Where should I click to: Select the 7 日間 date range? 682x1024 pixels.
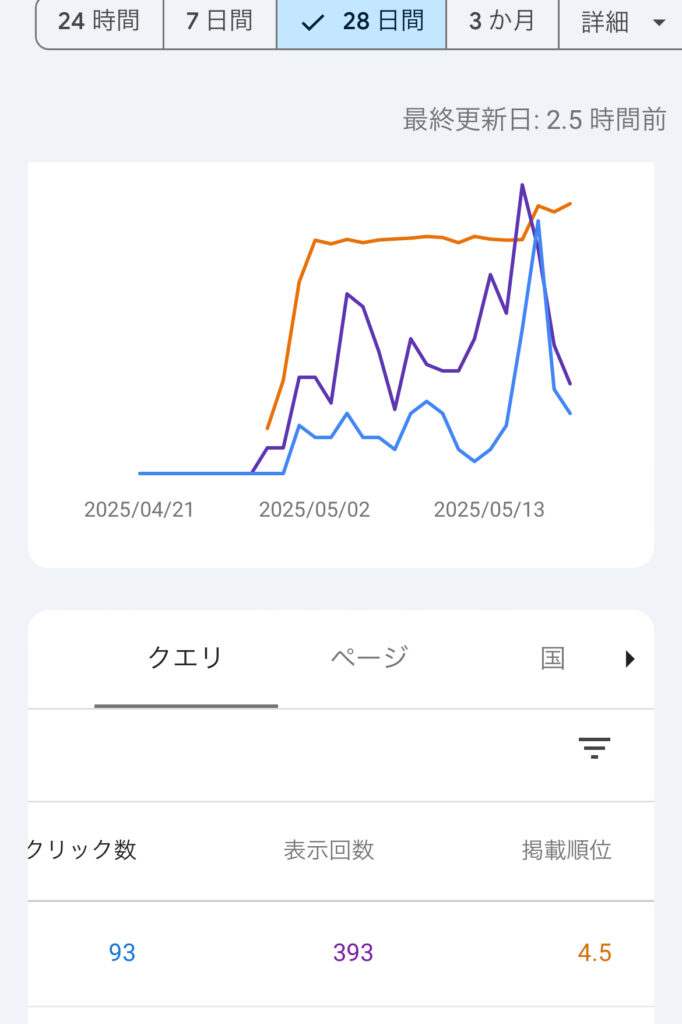pos(219,22)
